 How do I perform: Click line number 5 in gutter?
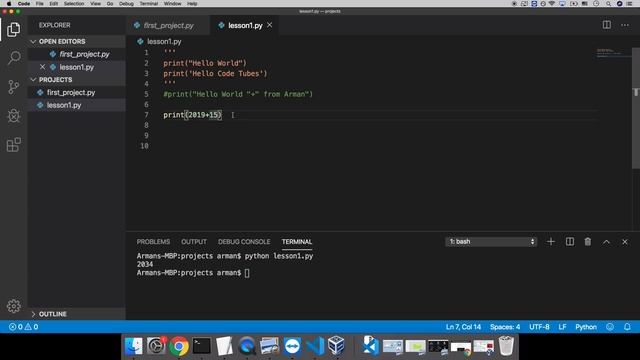pos(146,94)
